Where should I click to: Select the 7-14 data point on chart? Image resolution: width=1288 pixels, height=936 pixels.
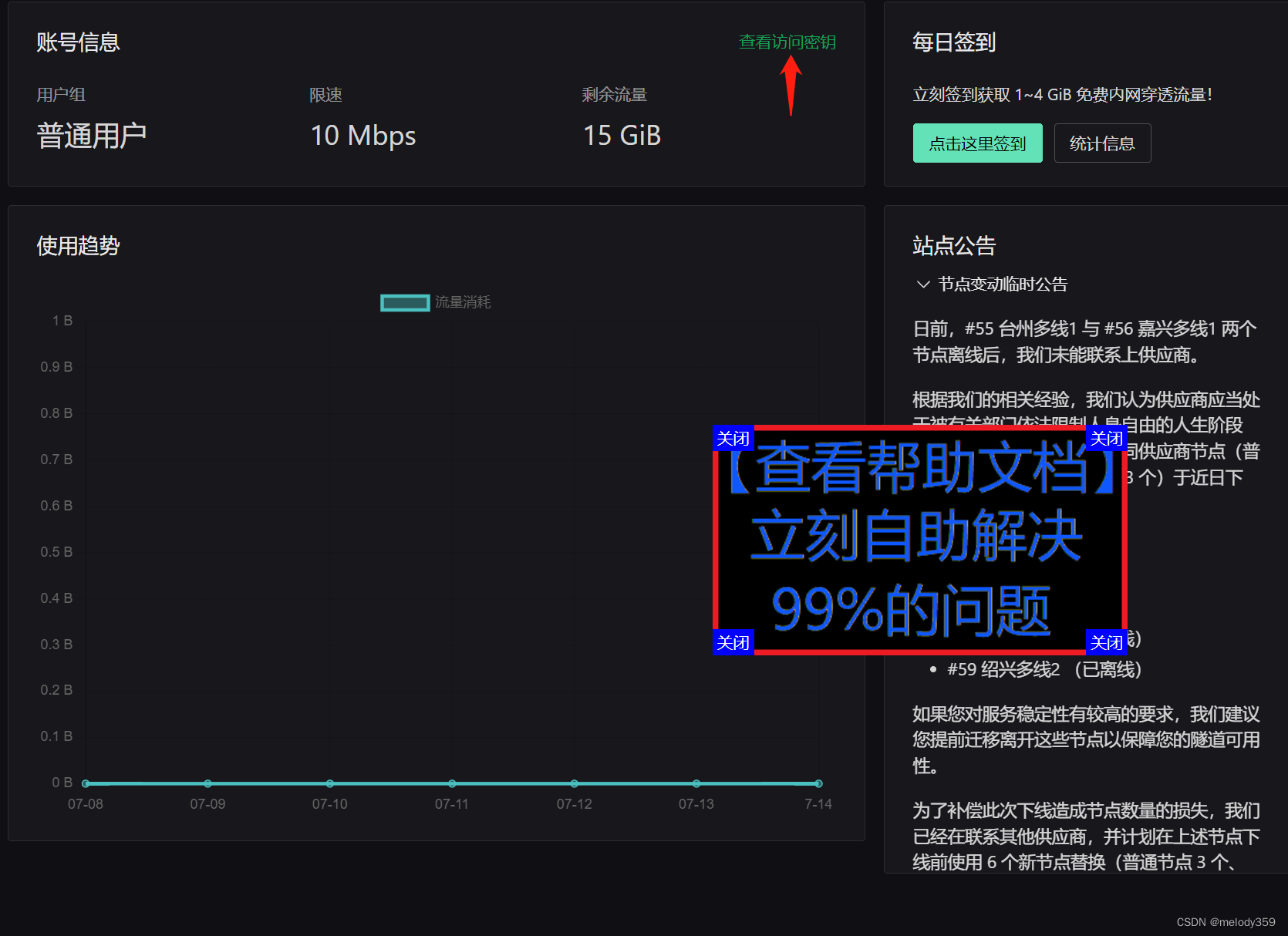point(818,783)
